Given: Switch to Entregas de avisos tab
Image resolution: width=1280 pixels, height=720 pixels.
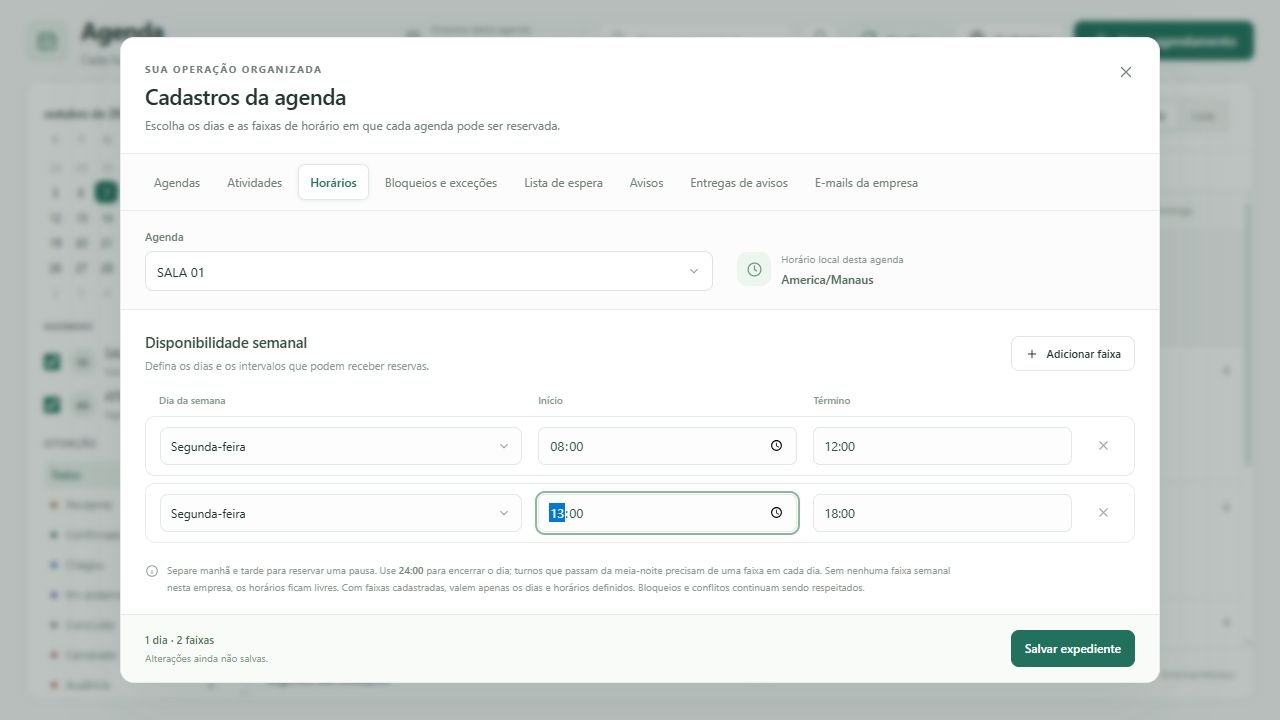Looking at the screenshot, I should (x=739, y=183).
